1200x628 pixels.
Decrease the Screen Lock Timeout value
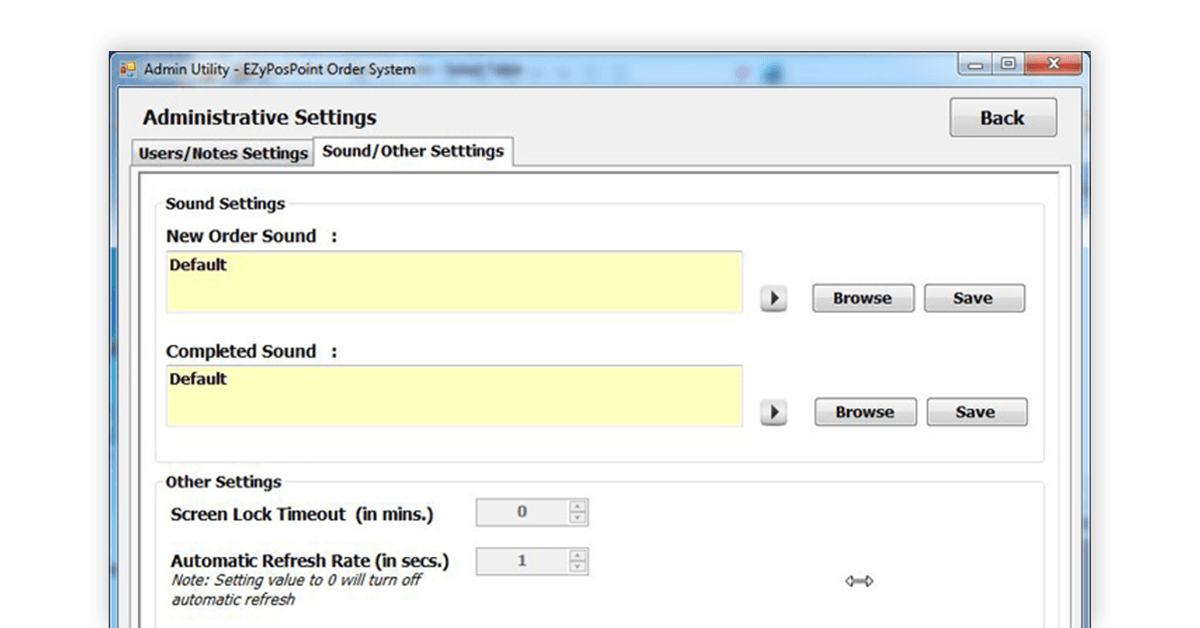pyautogui.click(x=578, y=518)
